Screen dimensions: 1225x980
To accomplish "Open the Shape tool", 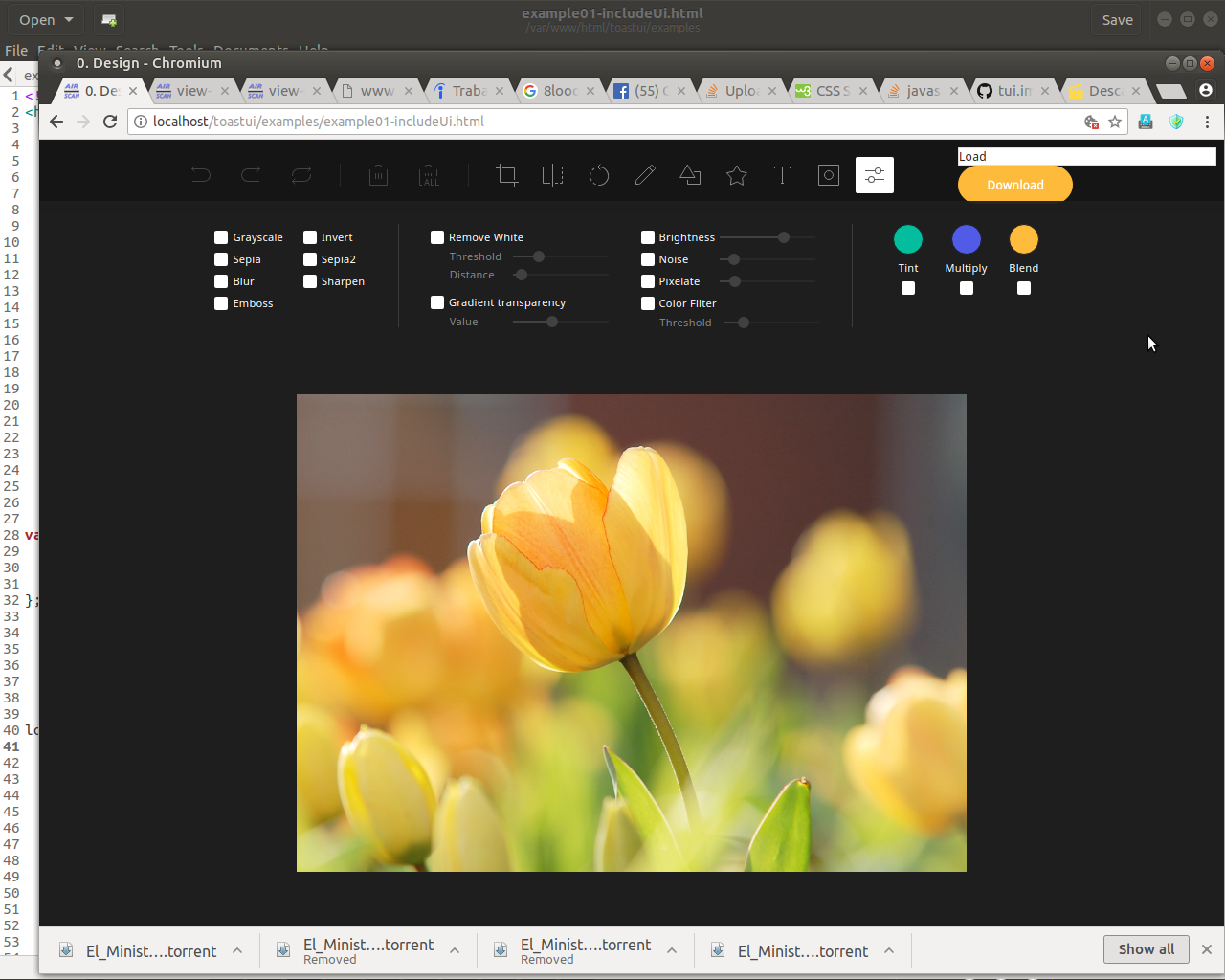I will point(690,175).
